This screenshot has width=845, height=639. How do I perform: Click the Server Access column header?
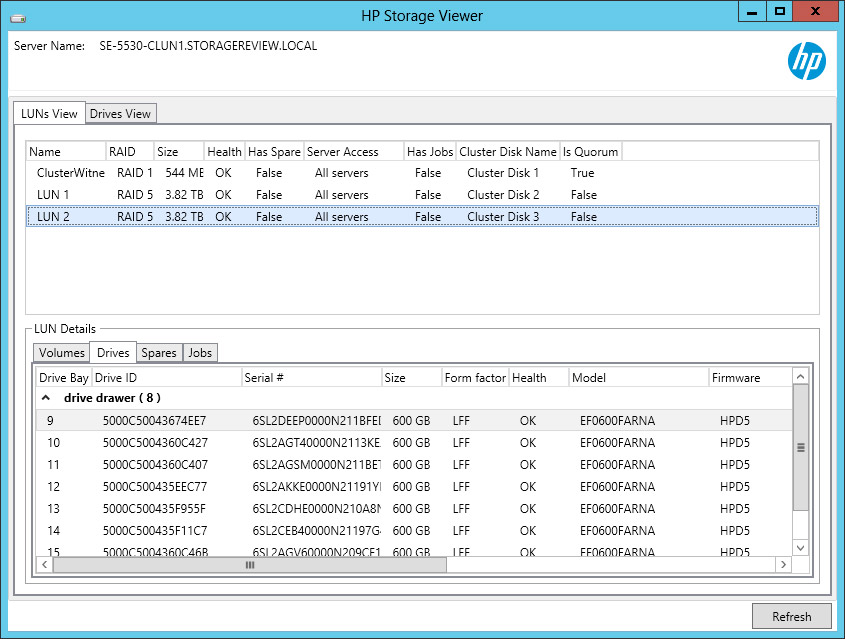click(354, 152)
